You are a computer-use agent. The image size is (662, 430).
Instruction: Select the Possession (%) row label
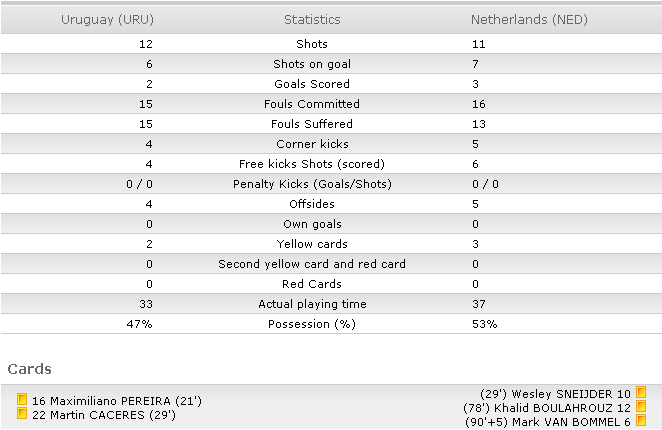[312, 324]
